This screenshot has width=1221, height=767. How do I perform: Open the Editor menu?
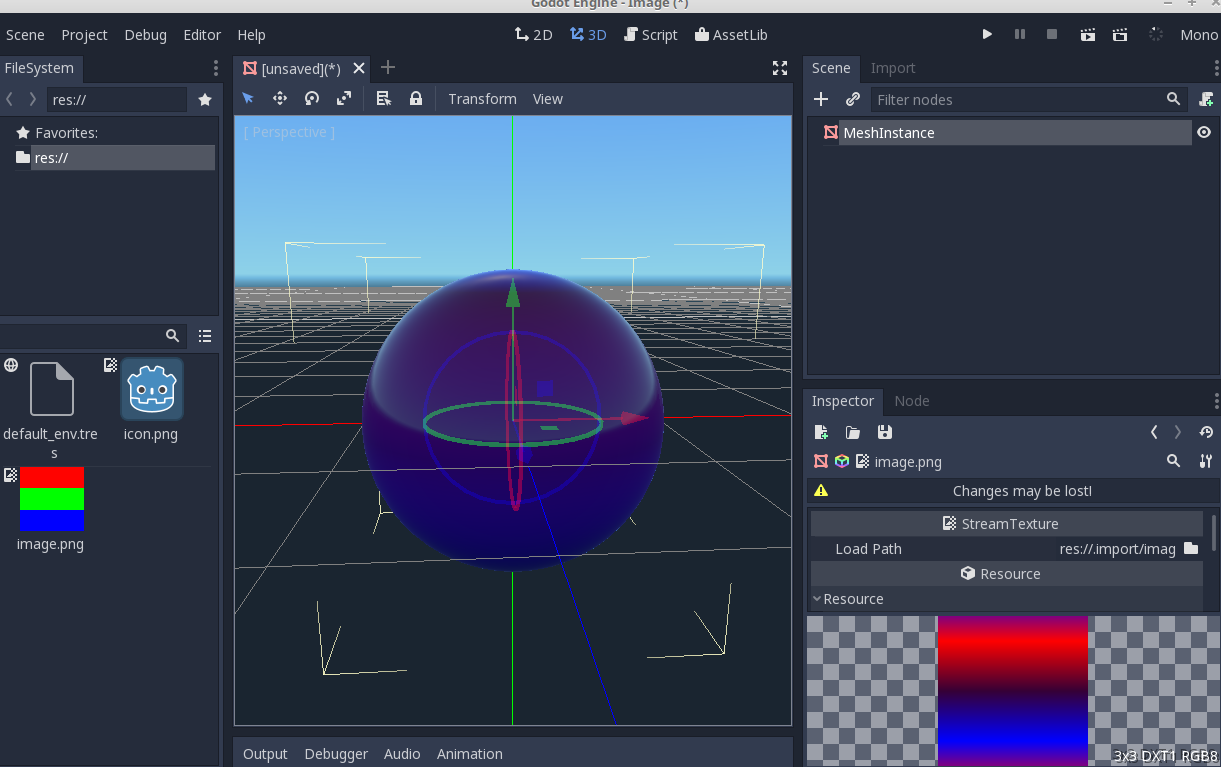(202, 34)
